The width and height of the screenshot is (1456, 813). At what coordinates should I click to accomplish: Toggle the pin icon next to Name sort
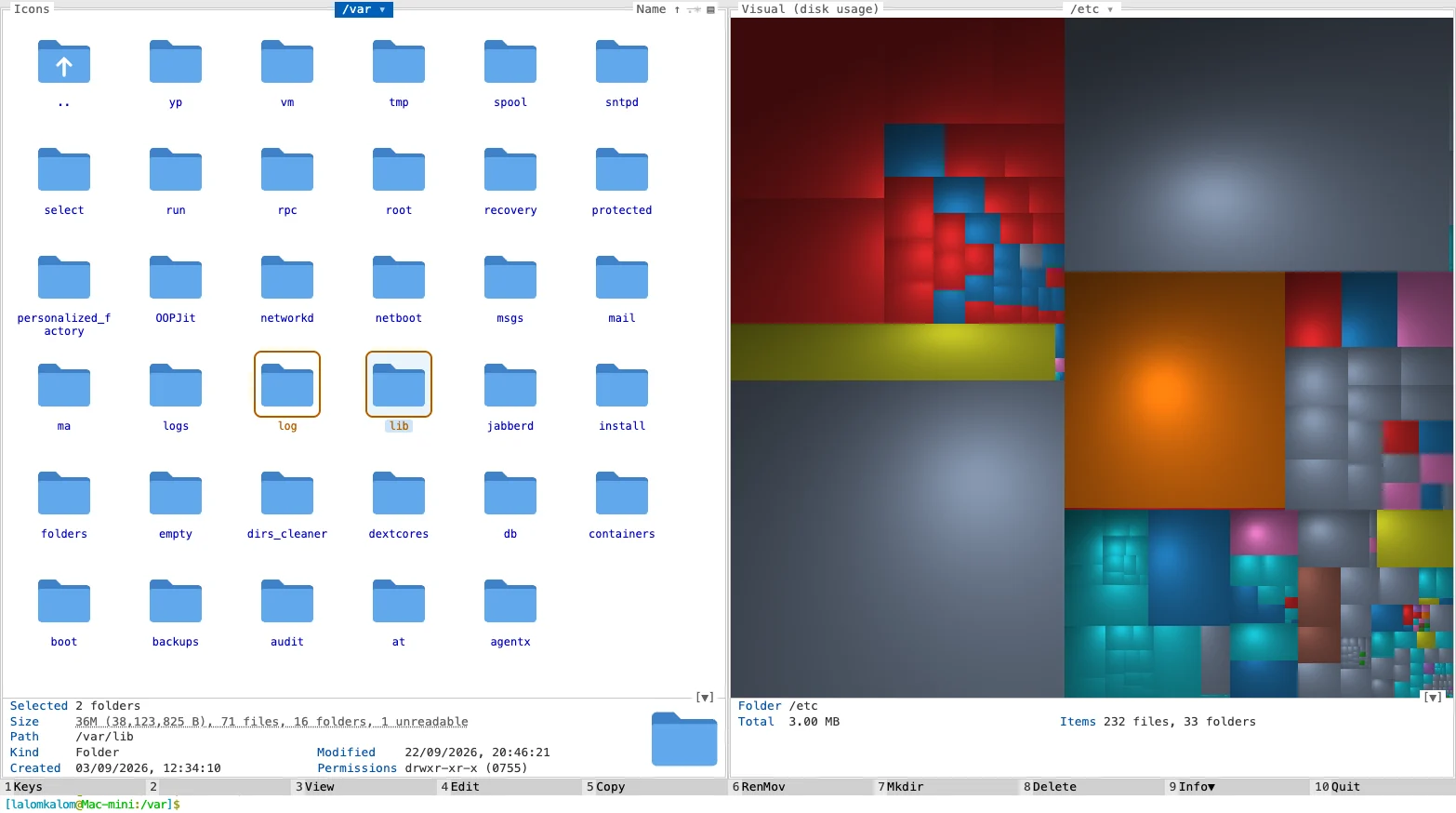click(694, 9)
